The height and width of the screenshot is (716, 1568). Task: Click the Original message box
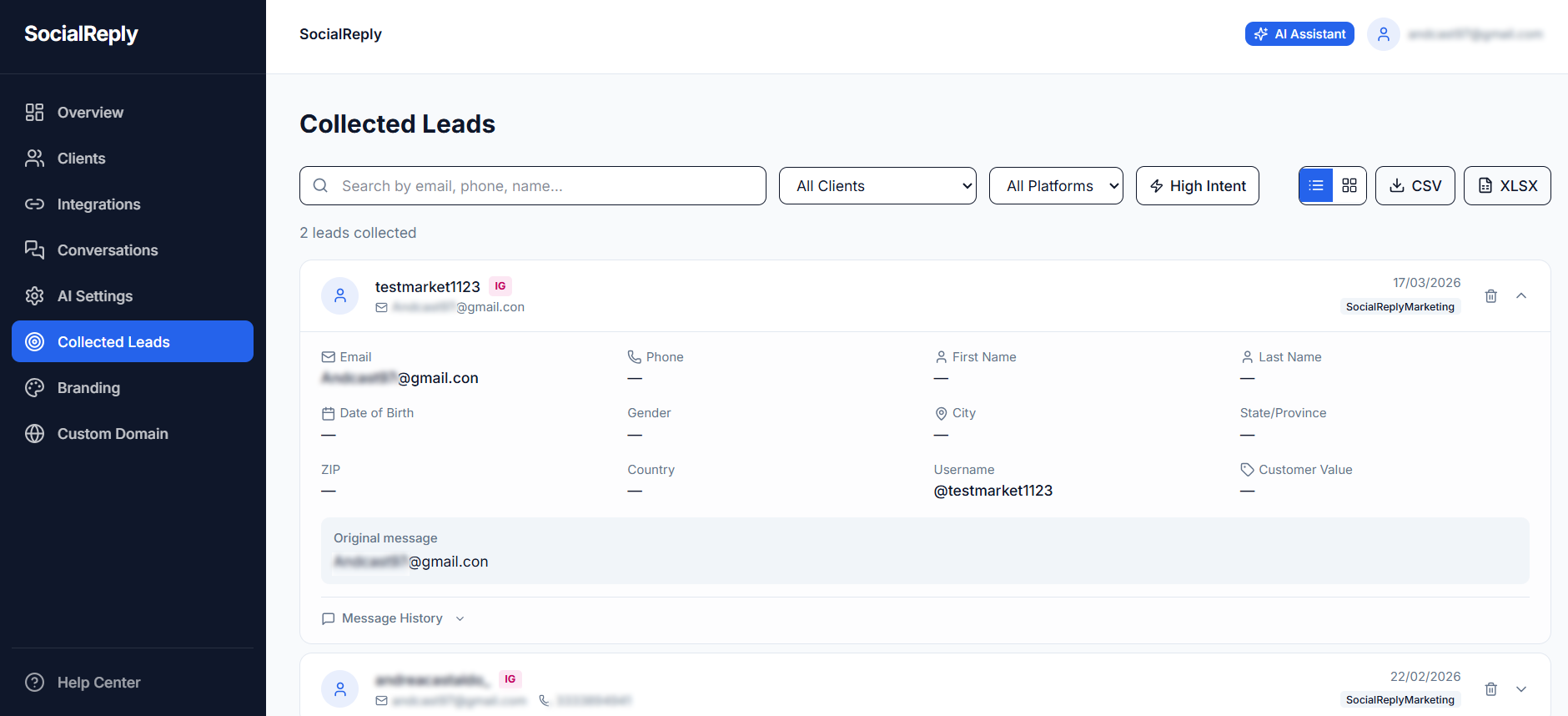coord(925,551)
